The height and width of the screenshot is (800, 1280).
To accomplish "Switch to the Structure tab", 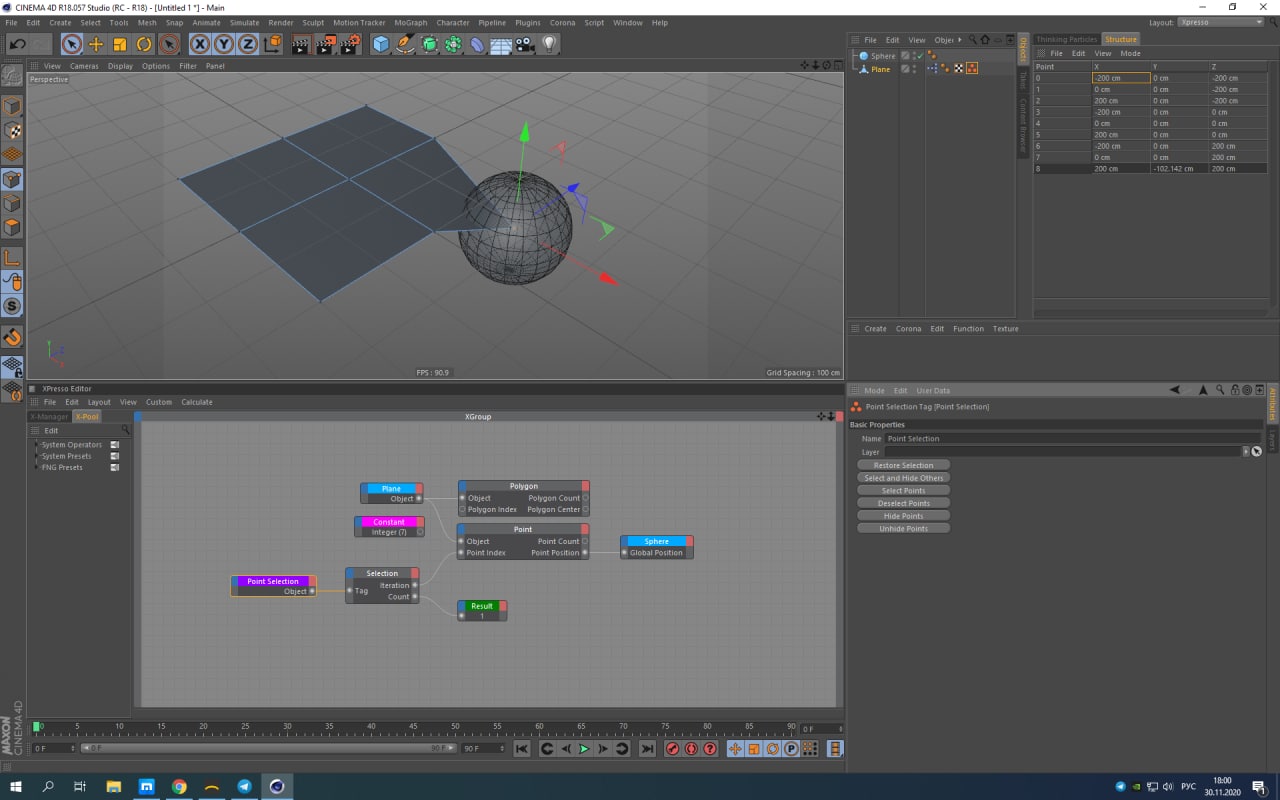I will pyautogui.click(x=1120, y=39).
